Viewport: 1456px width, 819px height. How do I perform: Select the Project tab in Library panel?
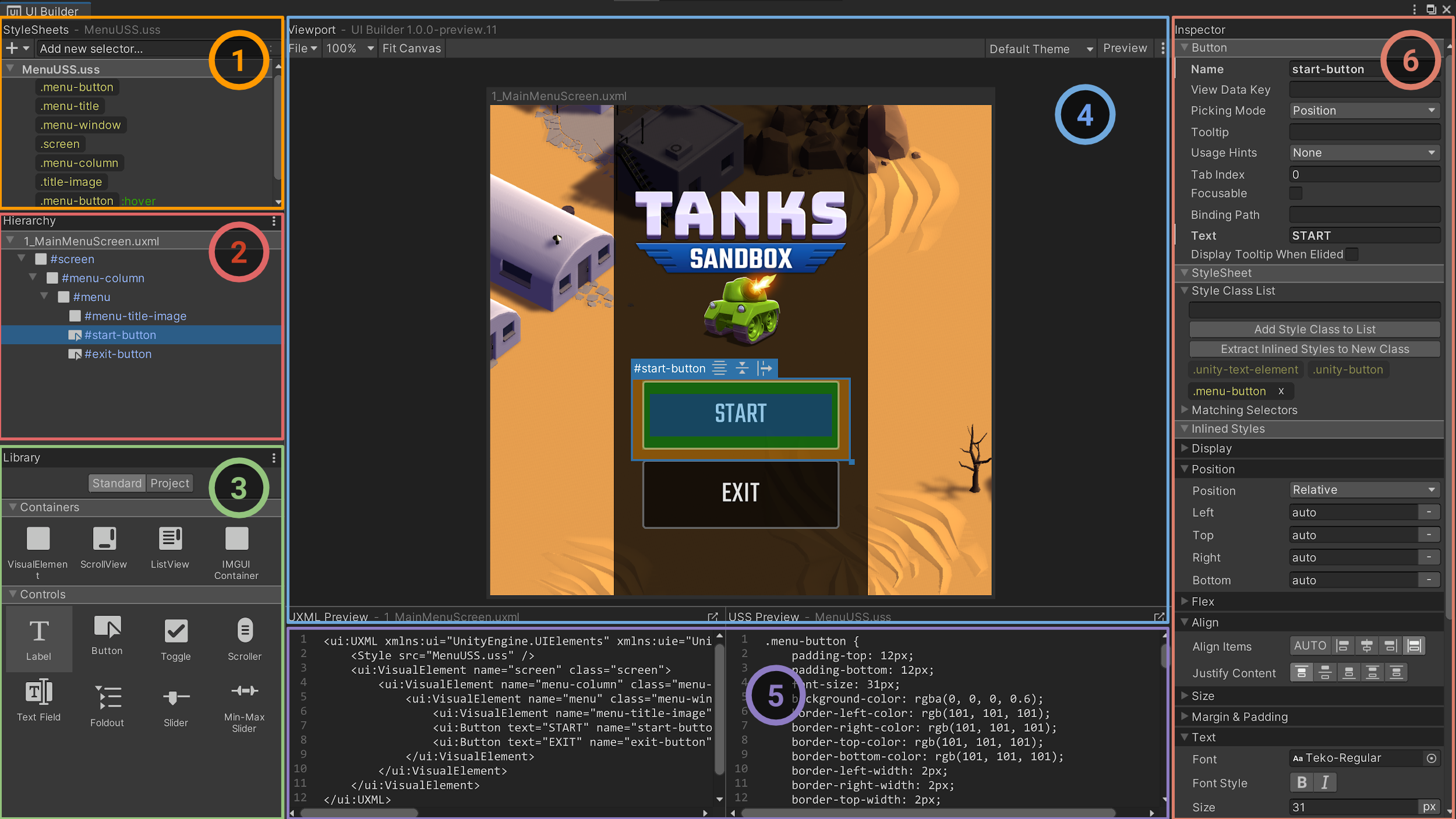168,483
